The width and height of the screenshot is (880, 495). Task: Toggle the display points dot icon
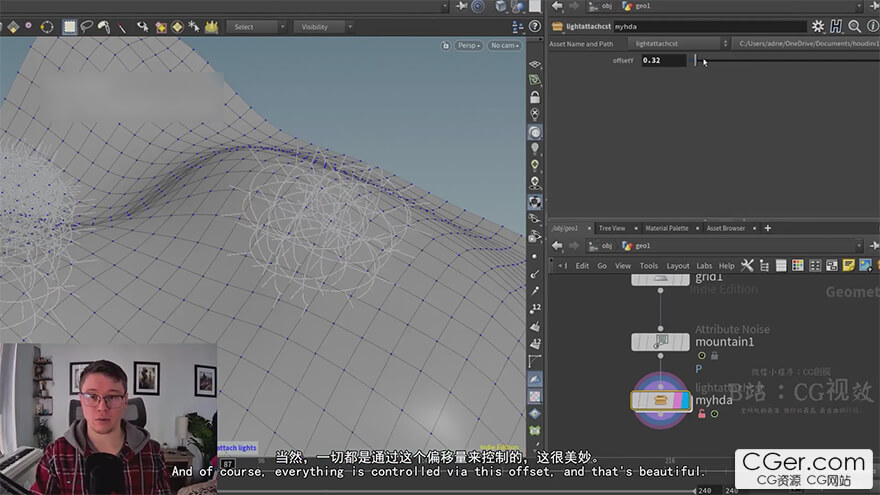click(534, 256)
